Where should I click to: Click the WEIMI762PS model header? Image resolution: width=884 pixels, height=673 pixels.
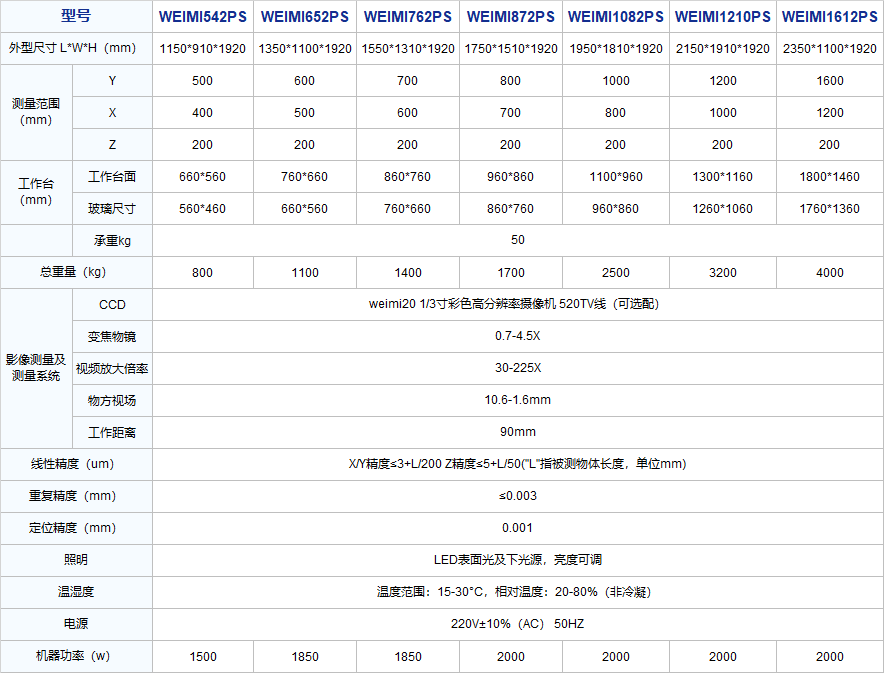coord(408,17)
